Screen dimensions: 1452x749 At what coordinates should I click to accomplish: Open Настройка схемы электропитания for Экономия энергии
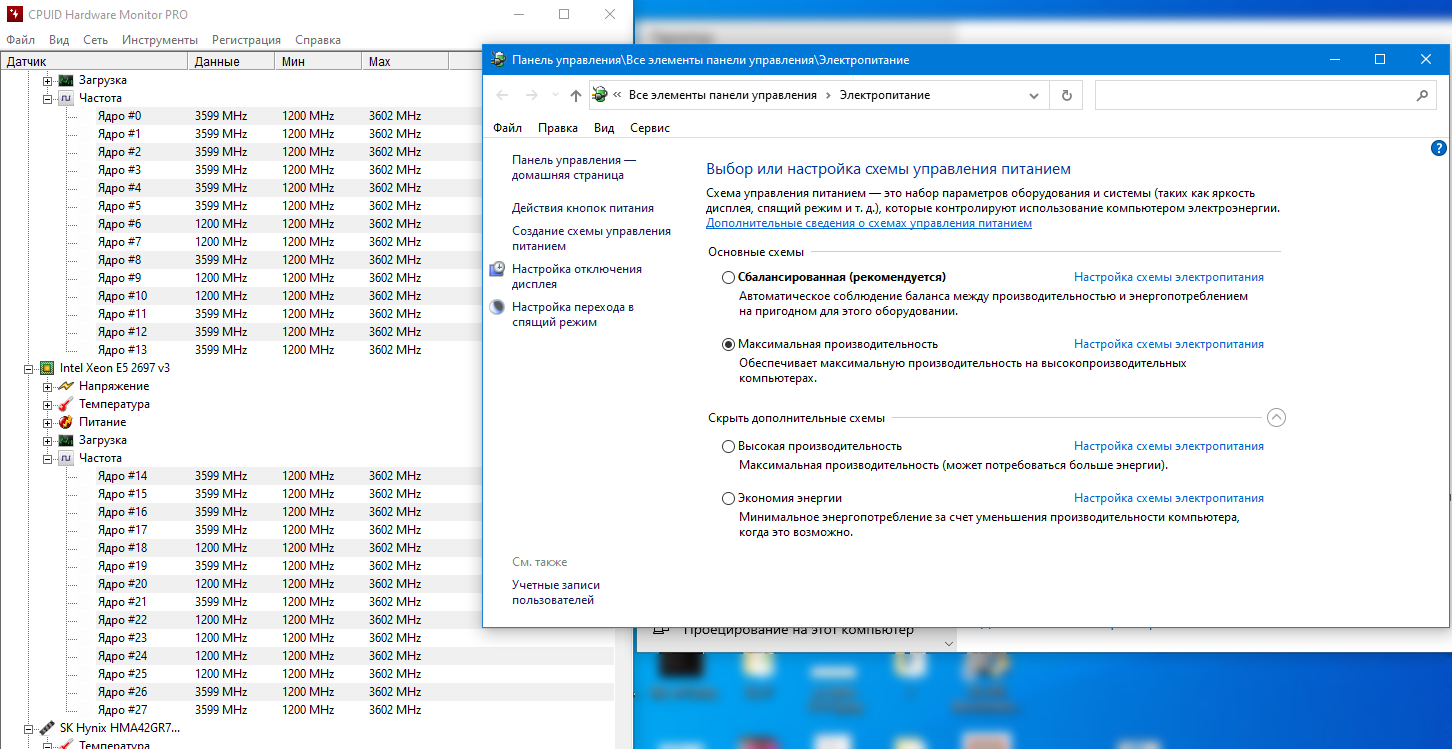tap(1169, 498)
